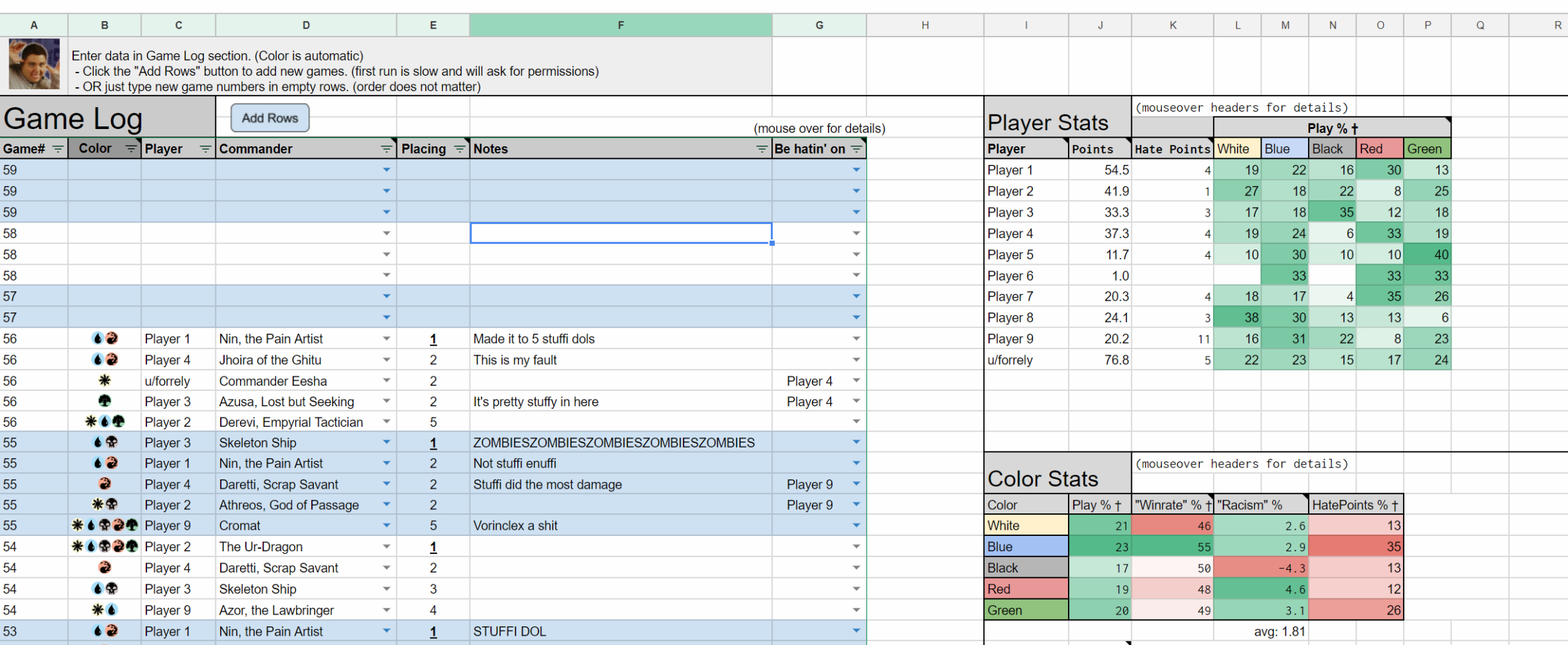
Task: Open the Commander dropdown on Nin, the Pain Artist game 53
Action: tap(386, 631)
